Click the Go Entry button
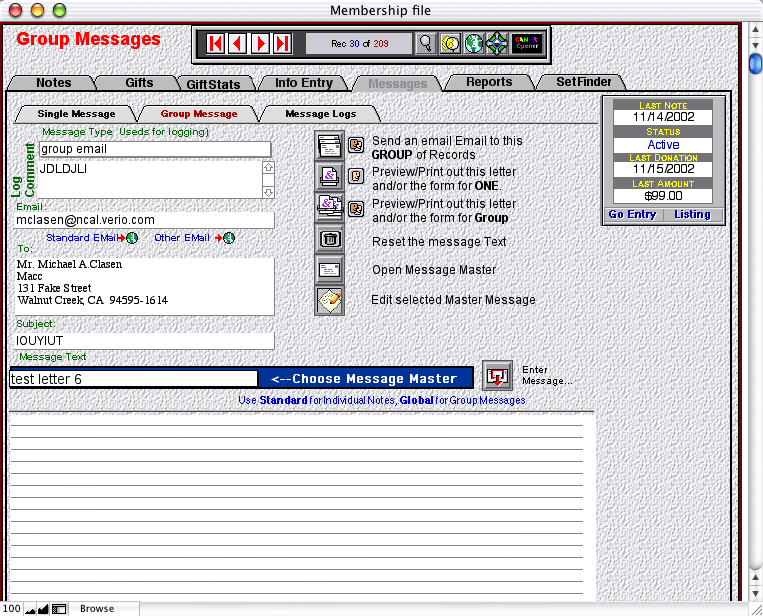Viewport: 763px width, 616px height. click(x=631, y=215)
